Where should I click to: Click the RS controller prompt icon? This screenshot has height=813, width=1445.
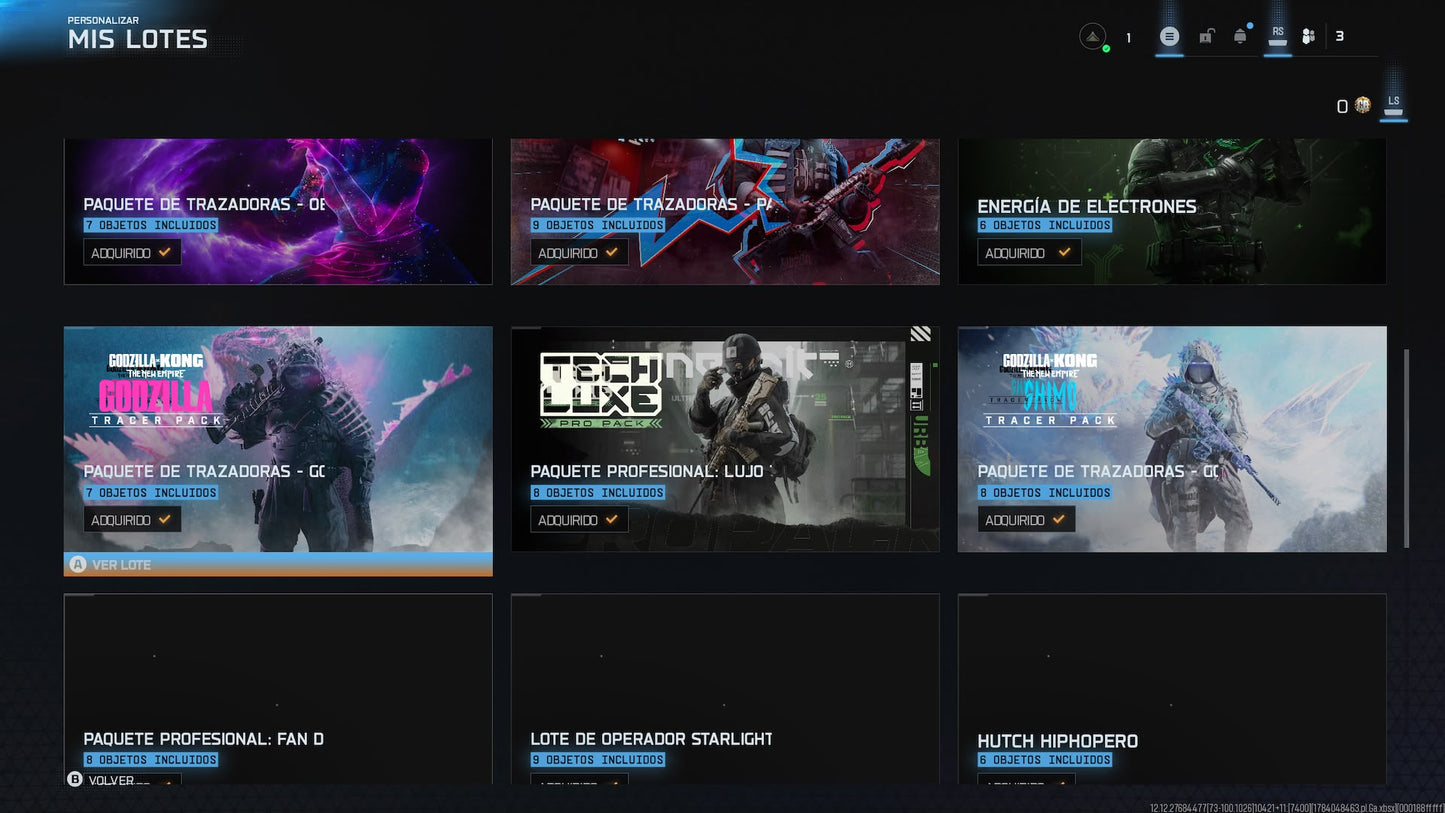click(1278, 36)
